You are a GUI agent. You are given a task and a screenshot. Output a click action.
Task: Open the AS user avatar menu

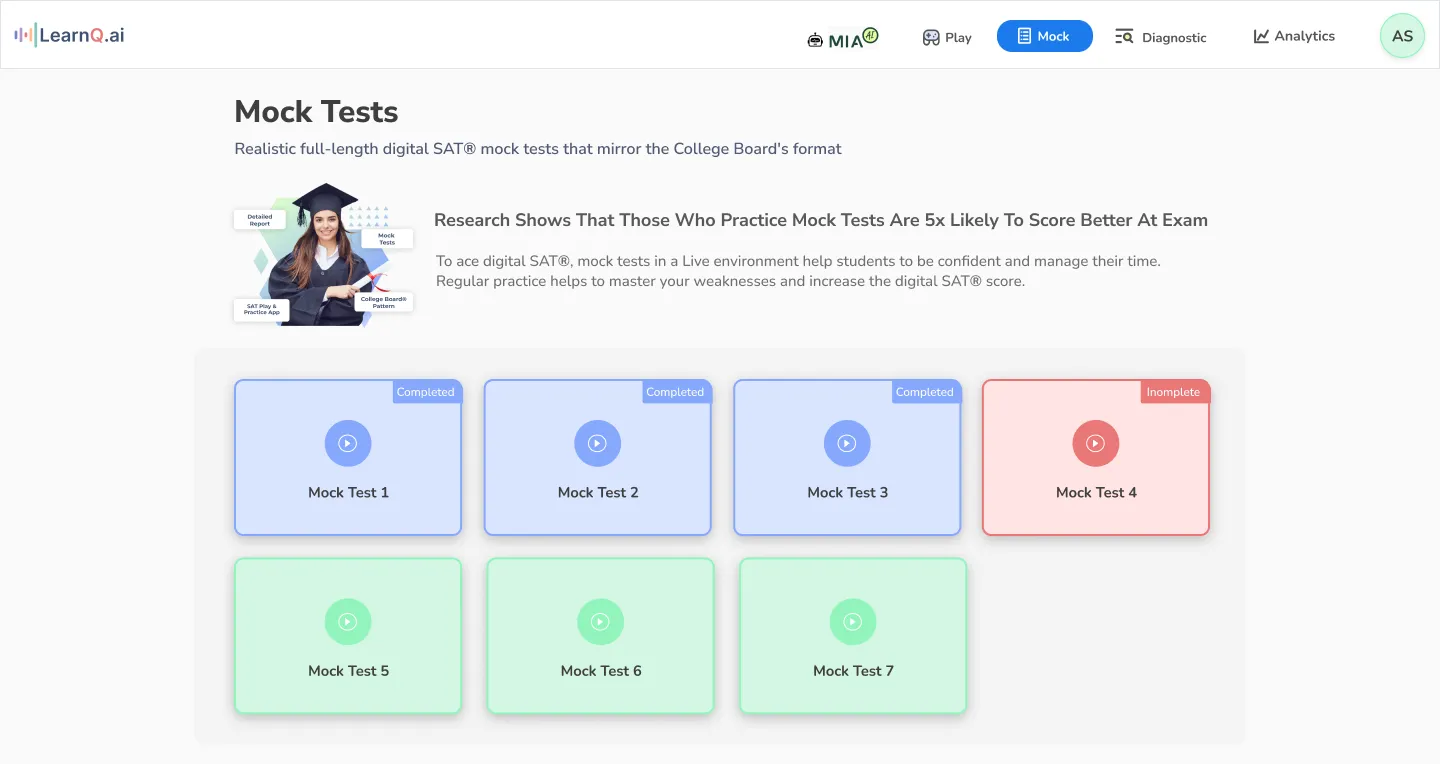point(1402,36)
